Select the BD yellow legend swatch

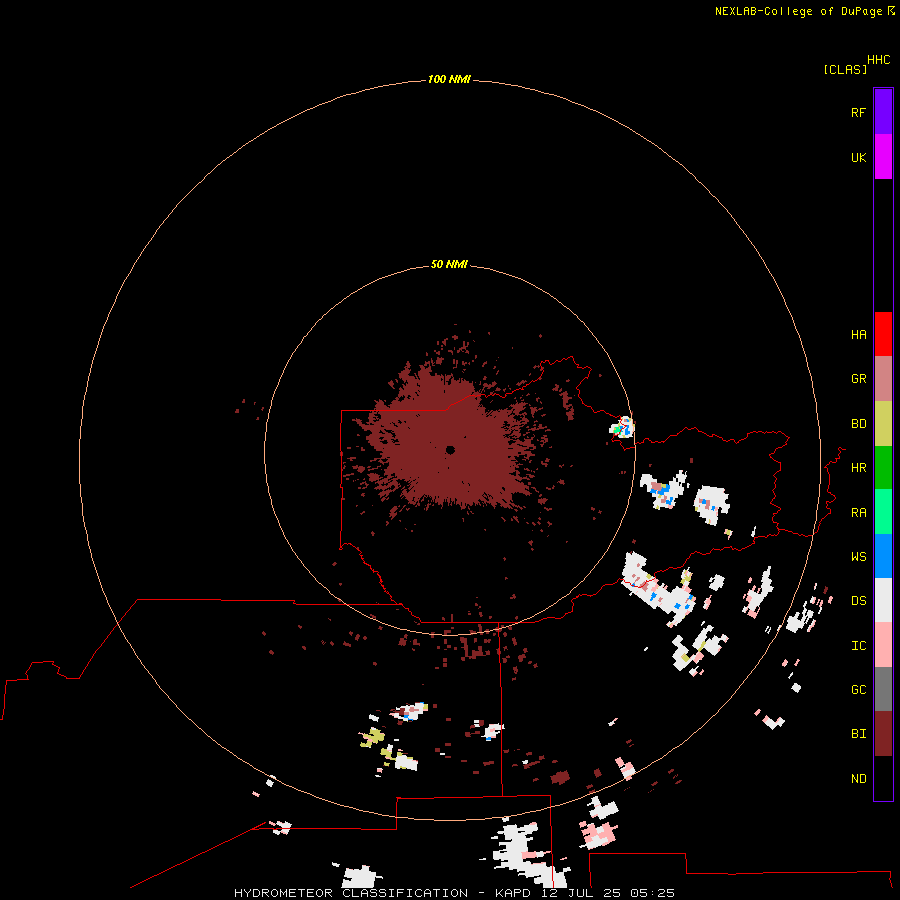coord(883,423)
